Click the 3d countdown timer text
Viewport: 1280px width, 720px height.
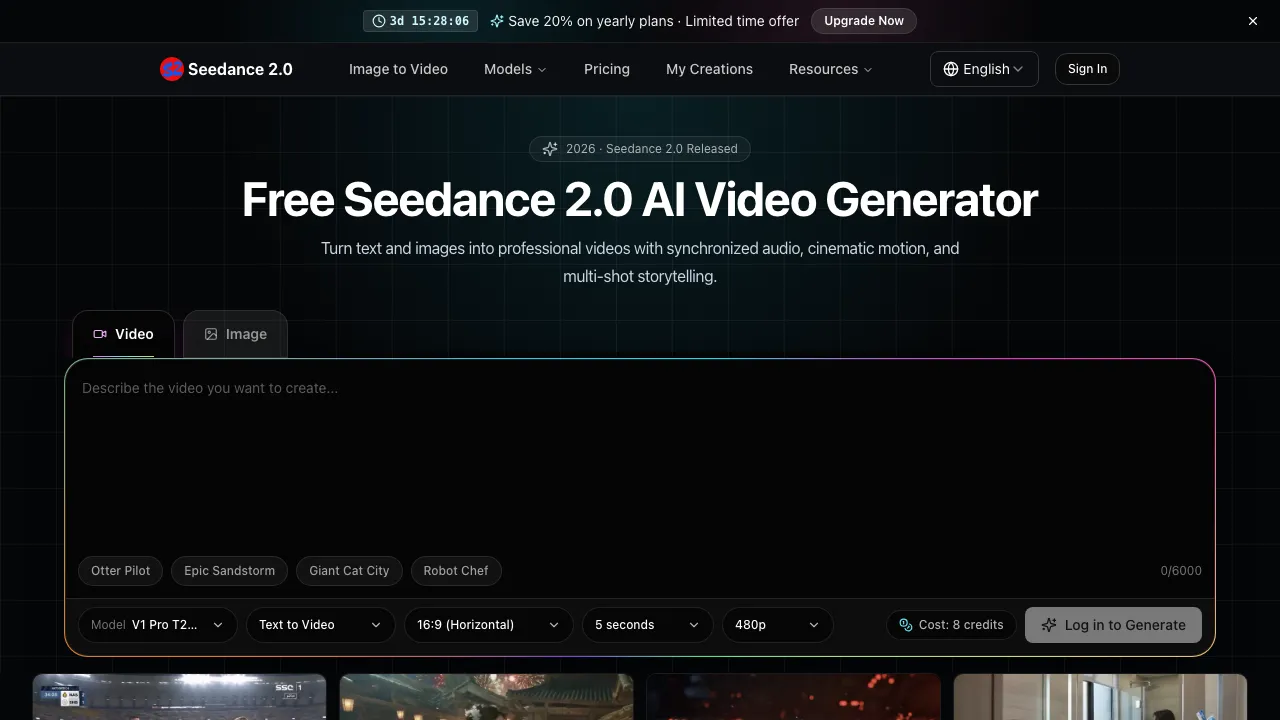coord(429,21)
